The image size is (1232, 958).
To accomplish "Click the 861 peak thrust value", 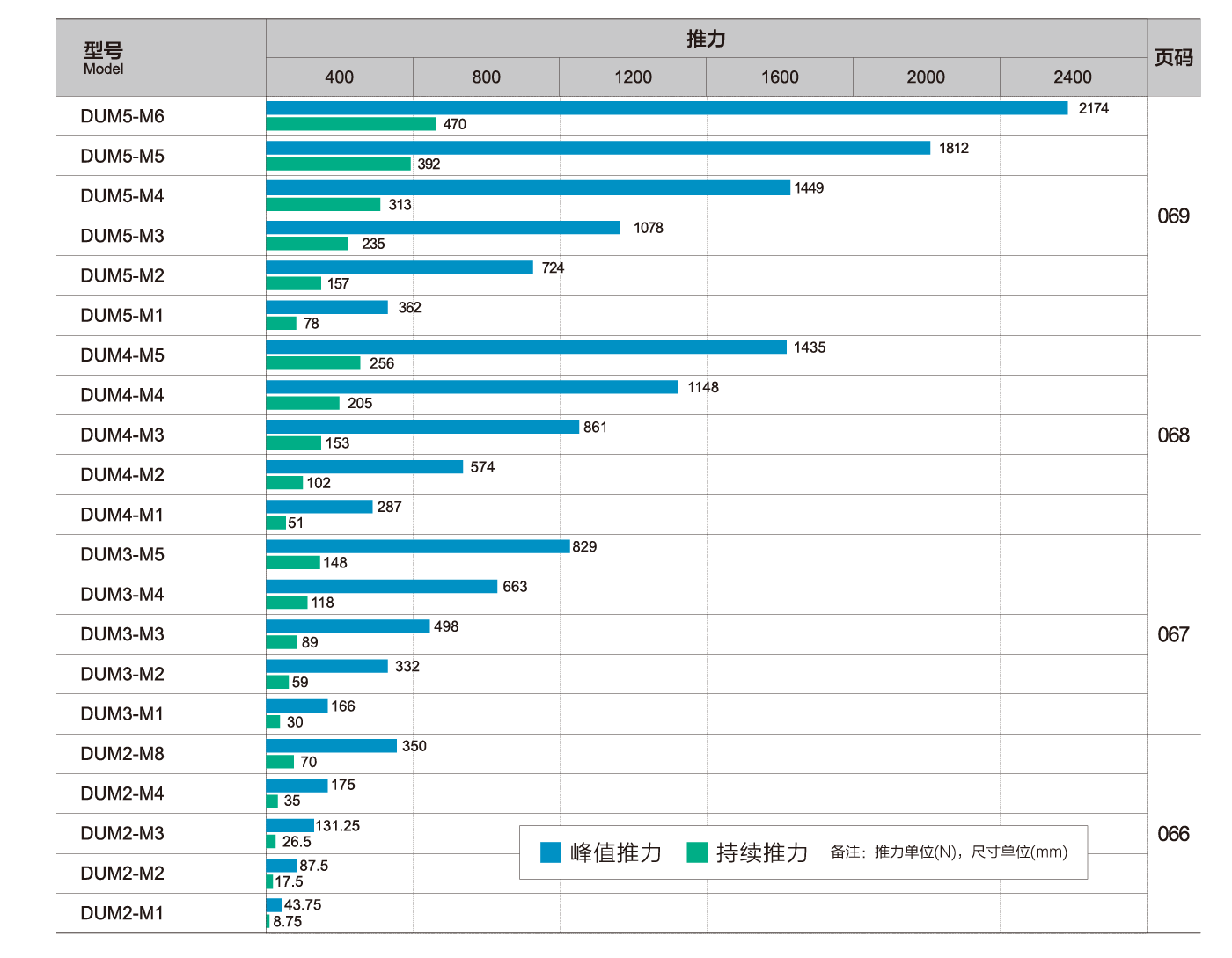I will pyautogui.click(x=595, y=427).
